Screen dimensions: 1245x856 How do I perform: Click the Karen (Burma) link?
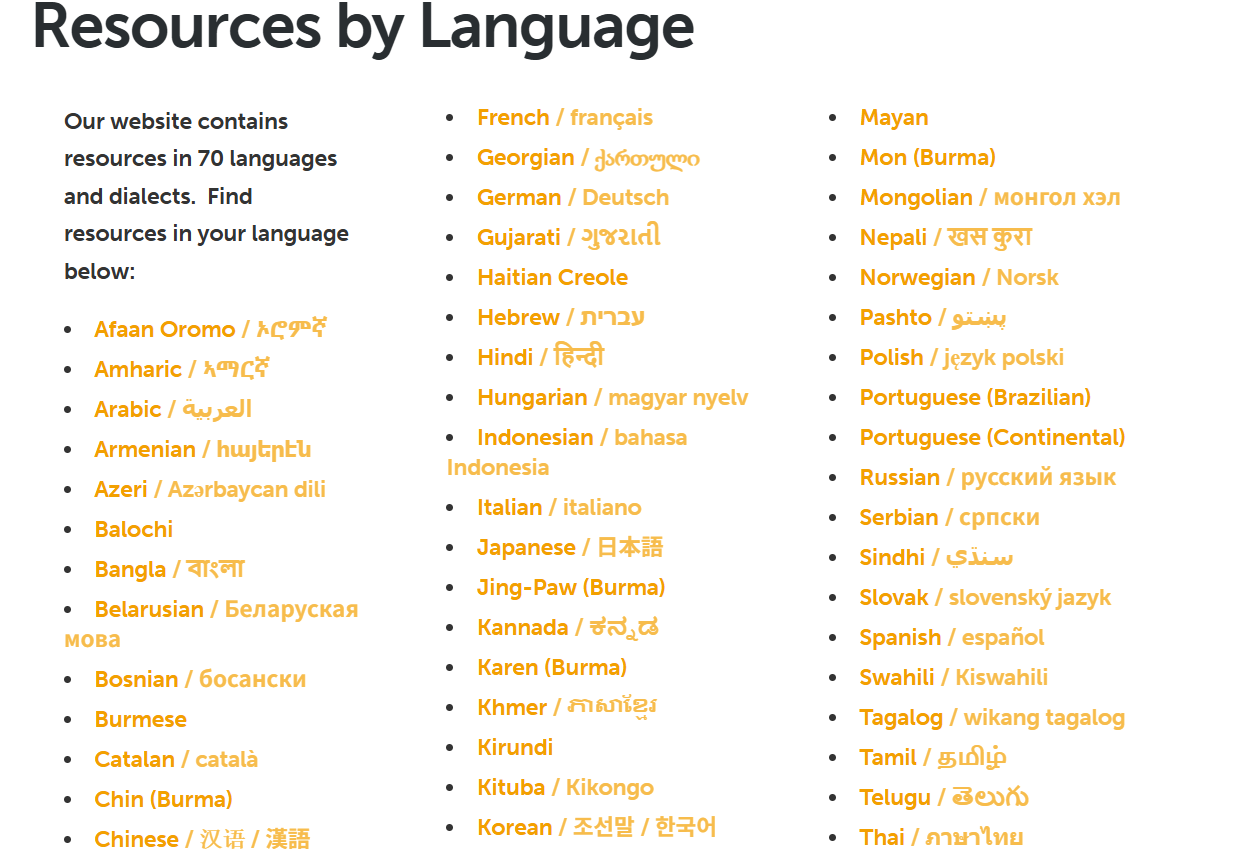(552, 667)
